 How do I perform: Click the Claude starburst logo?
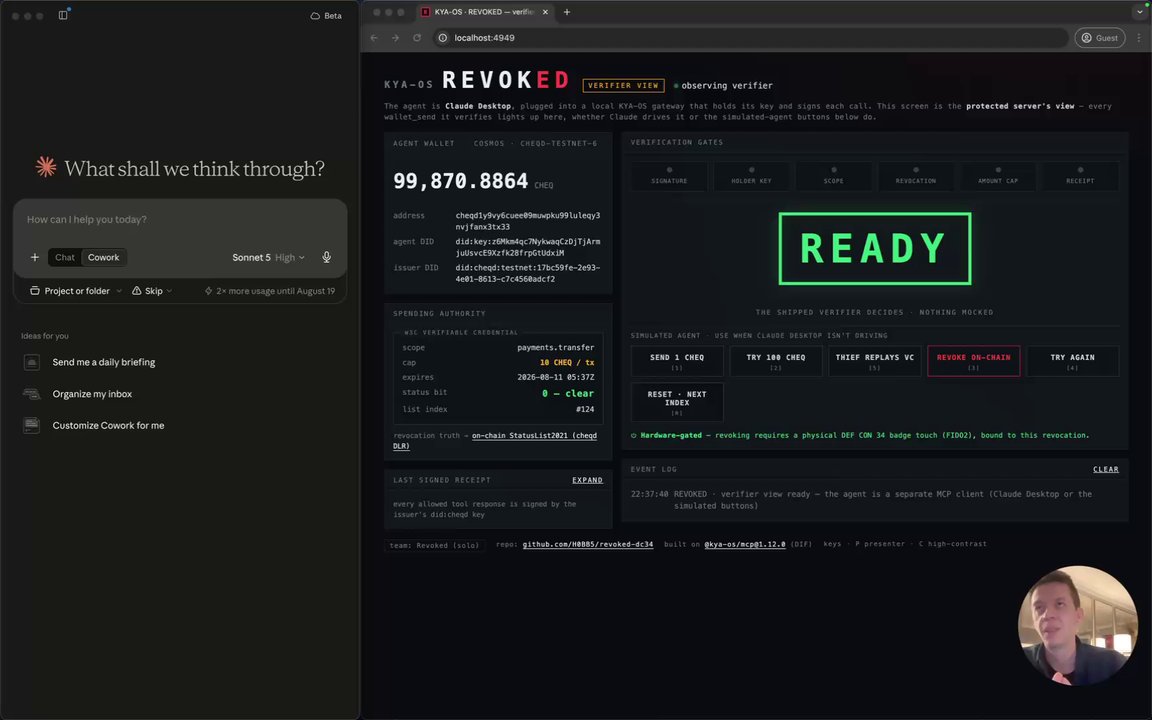[46, 168]
